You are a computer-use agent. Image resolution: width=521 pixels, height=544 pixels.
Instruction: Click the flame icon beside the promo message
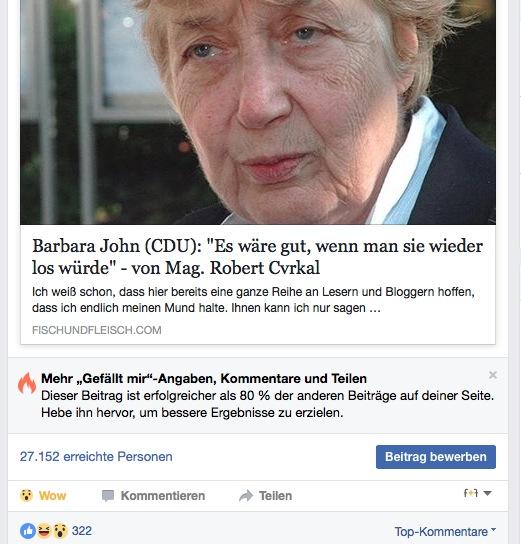tap(27, 383)
